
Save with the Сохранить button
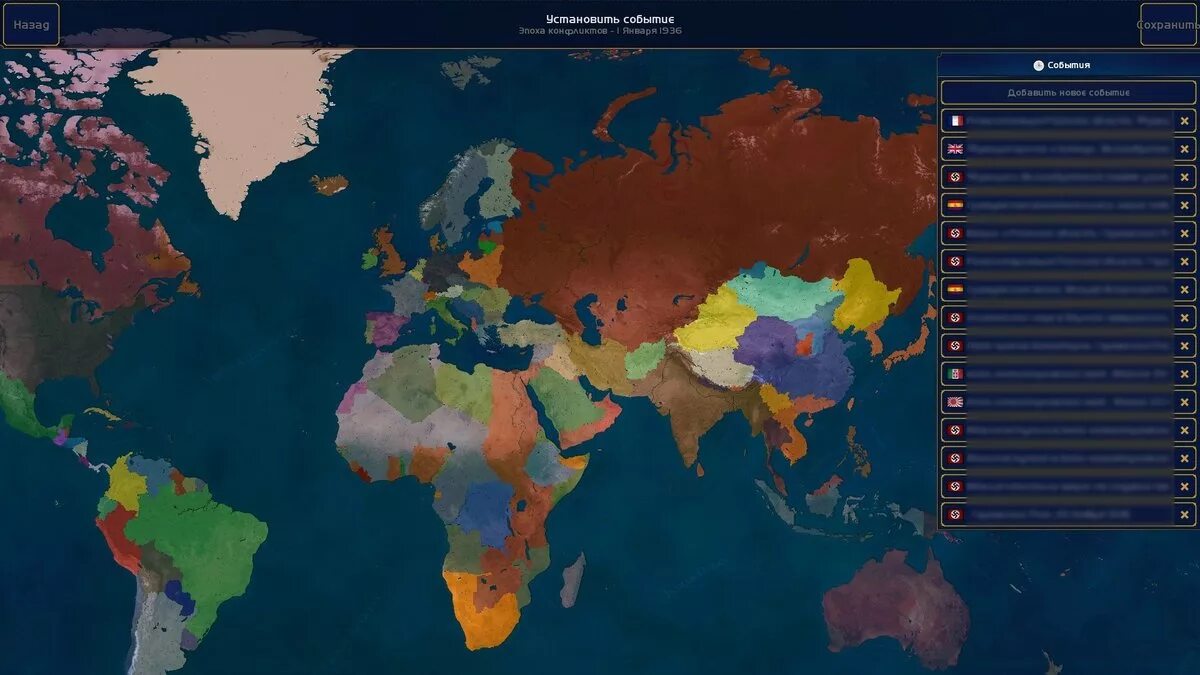pos(1168,25)
